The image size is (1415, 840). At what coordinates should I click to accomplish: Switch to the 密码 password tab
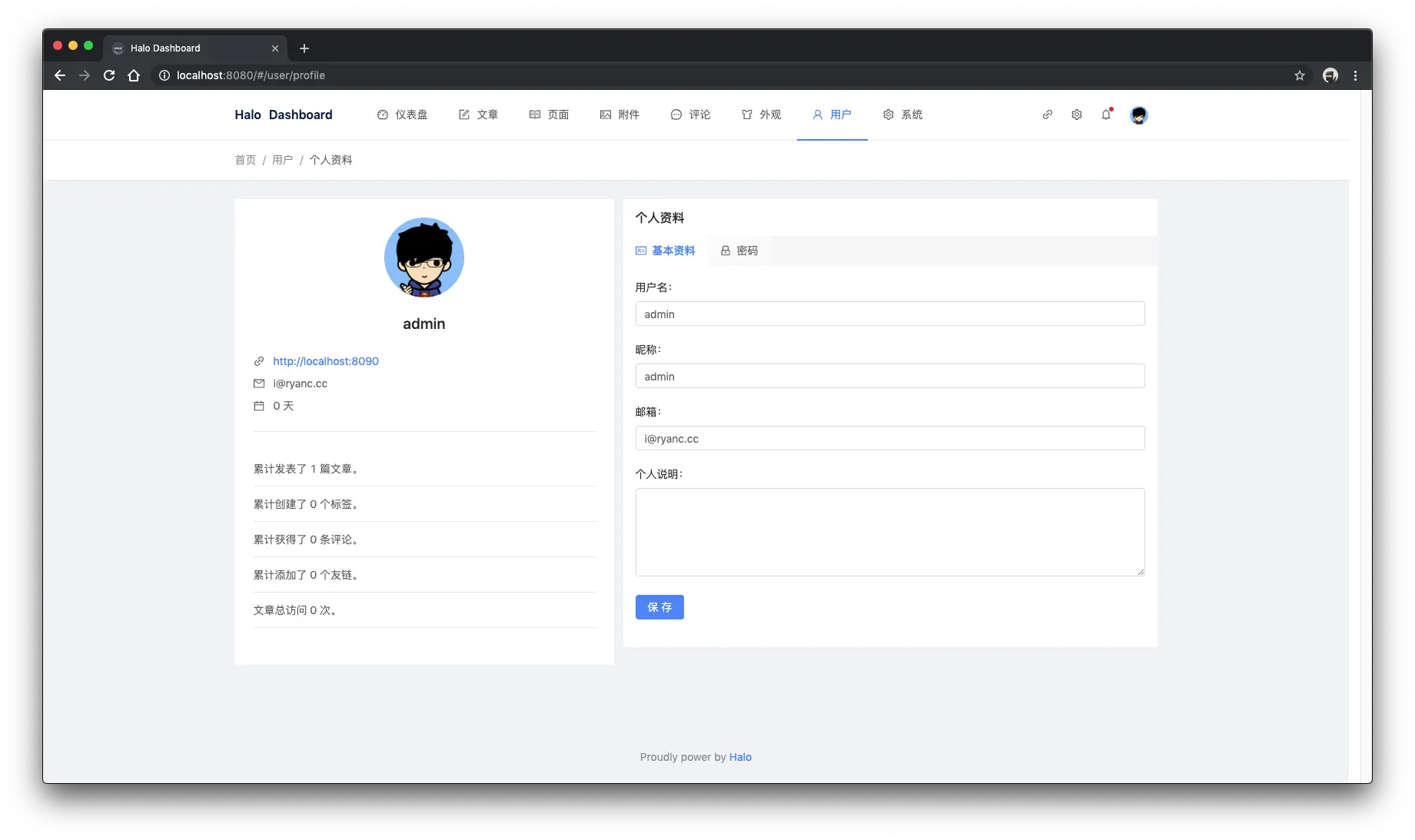coord(739,251)
